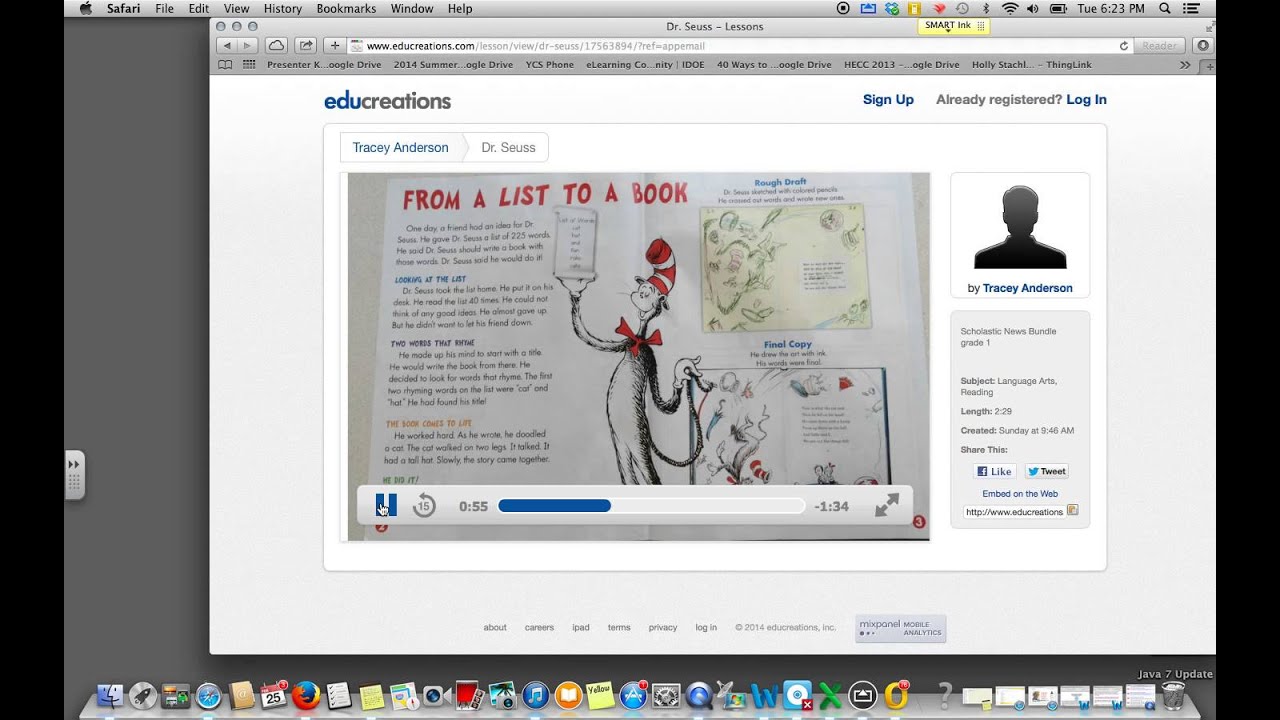Image resolution: width=1280 pixels, height=720 pixels.
Task: Enter fullscreen mode for the lesson player
Action: (x=887, y=506)
